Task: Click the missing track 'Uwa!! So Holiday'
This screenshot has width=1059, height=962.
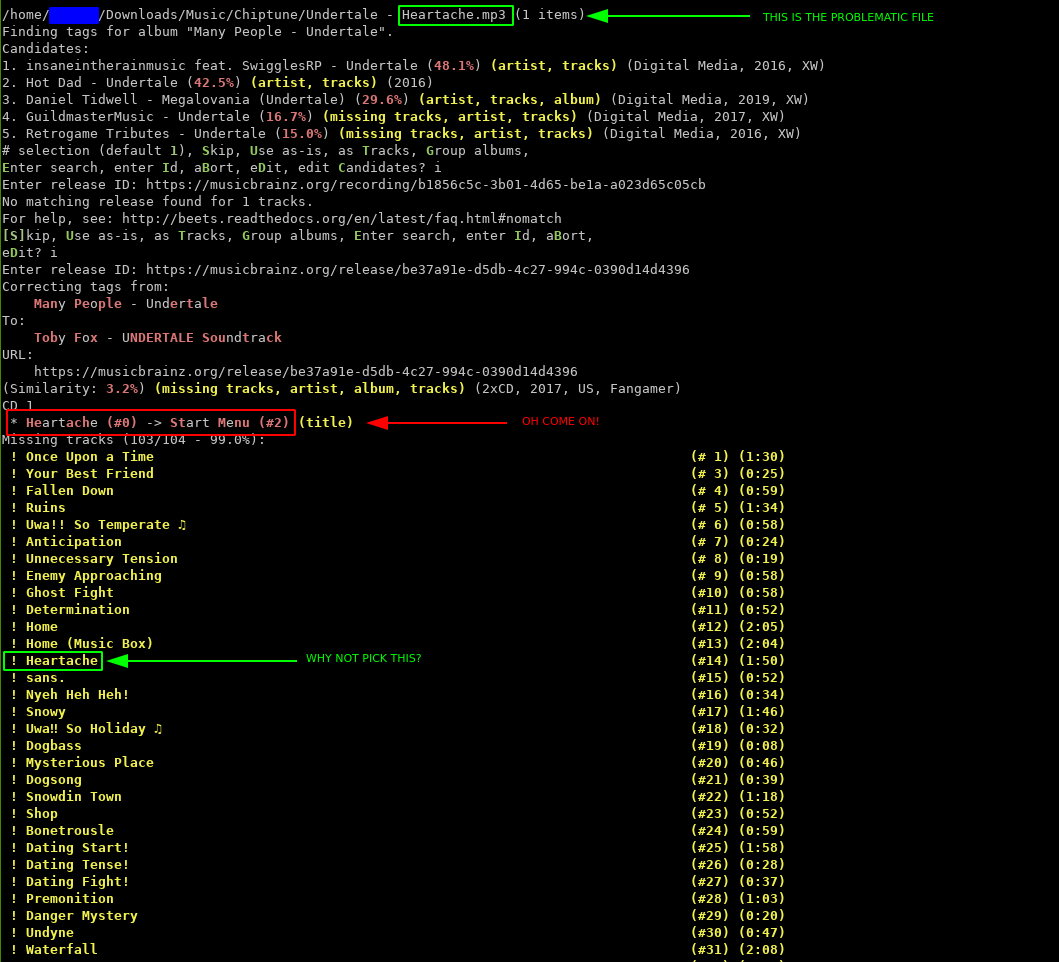Action: tap(94, 728)
